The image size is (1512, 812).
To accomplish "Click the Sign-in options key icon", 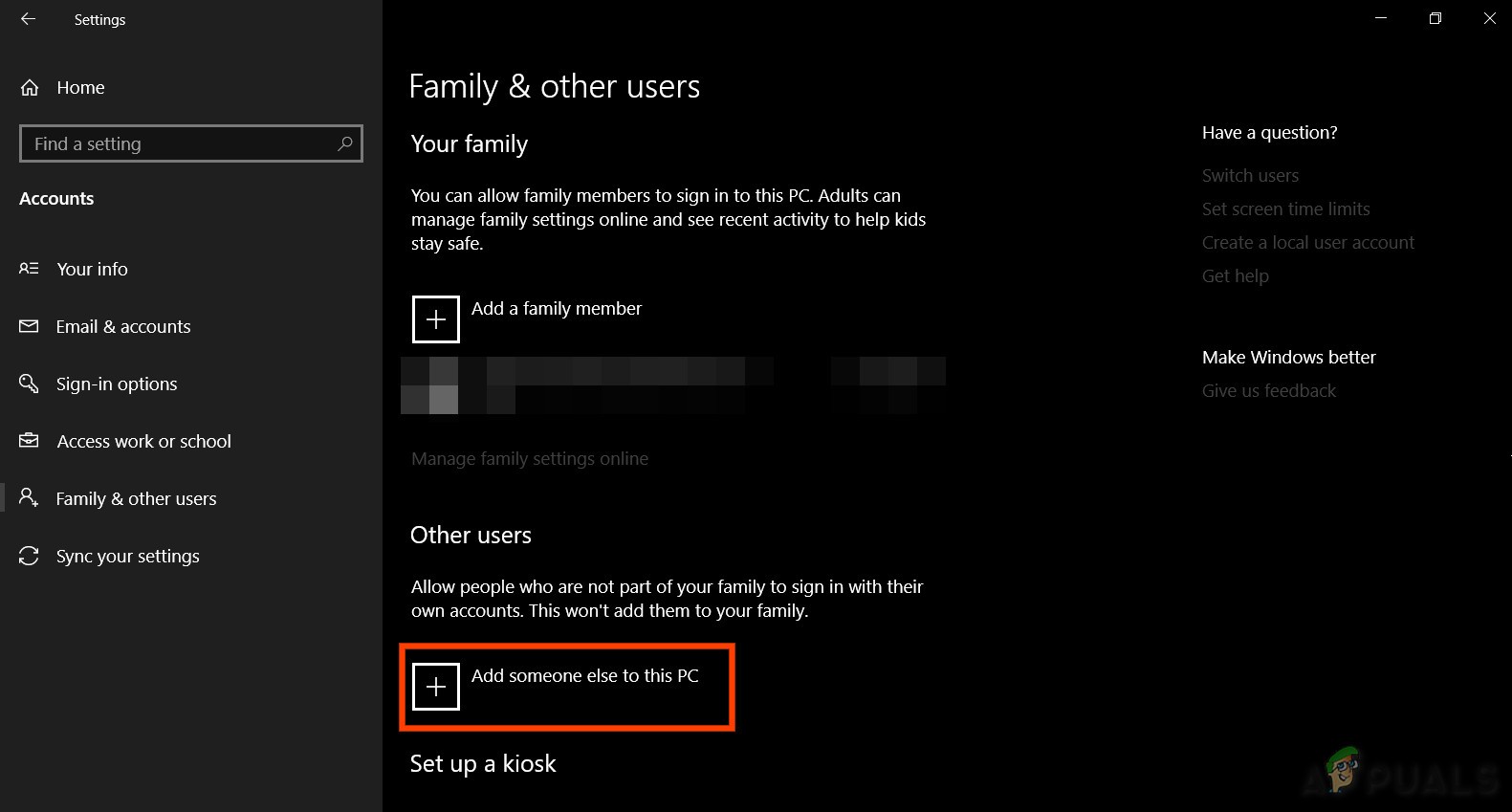I will (29, 384).
